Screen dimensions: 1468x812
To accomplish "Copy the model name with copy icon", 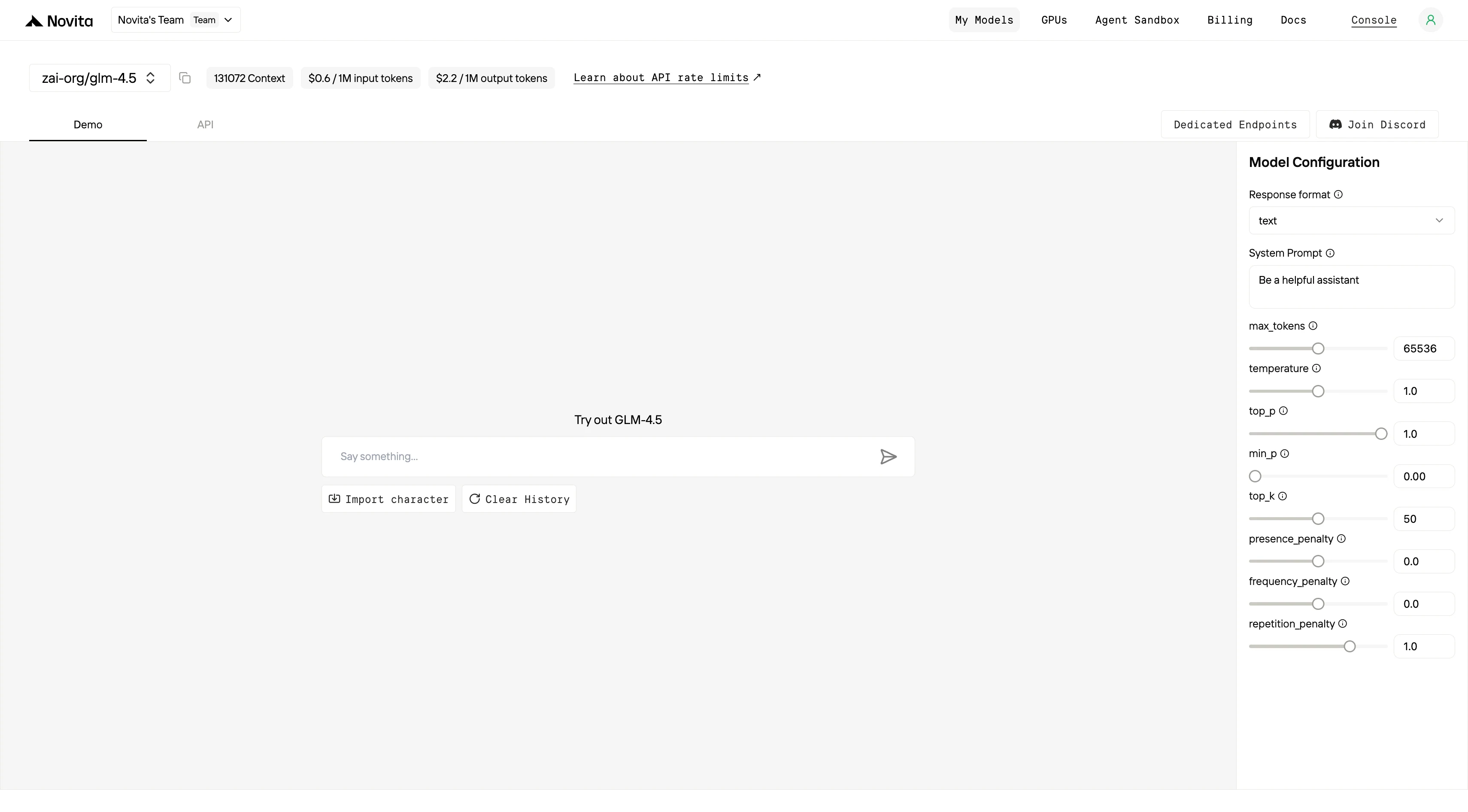I will coord(185,78).
